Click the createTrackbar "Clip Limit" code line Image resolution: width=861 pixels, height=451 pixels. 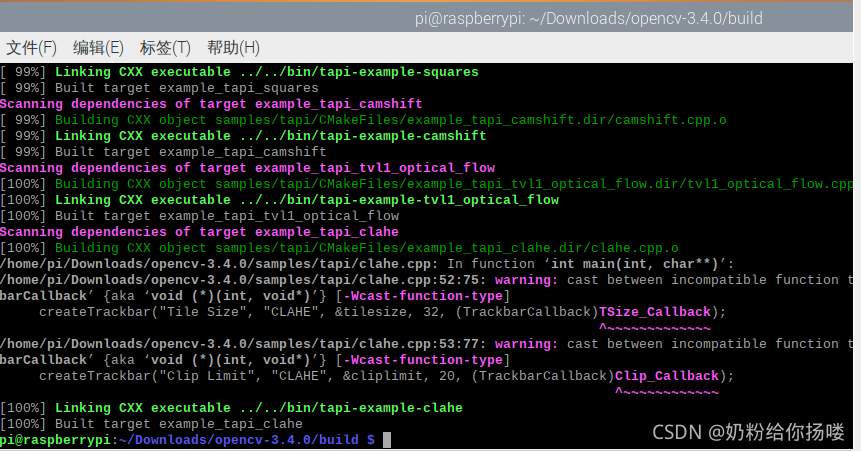click(387, 376)
